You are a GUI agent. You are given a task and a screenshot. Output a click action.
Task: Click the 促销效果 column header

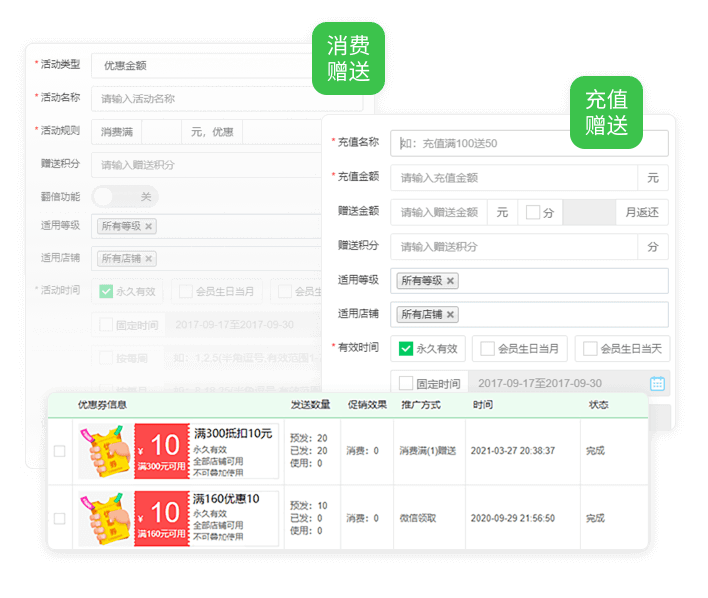[x=367, y=405]
